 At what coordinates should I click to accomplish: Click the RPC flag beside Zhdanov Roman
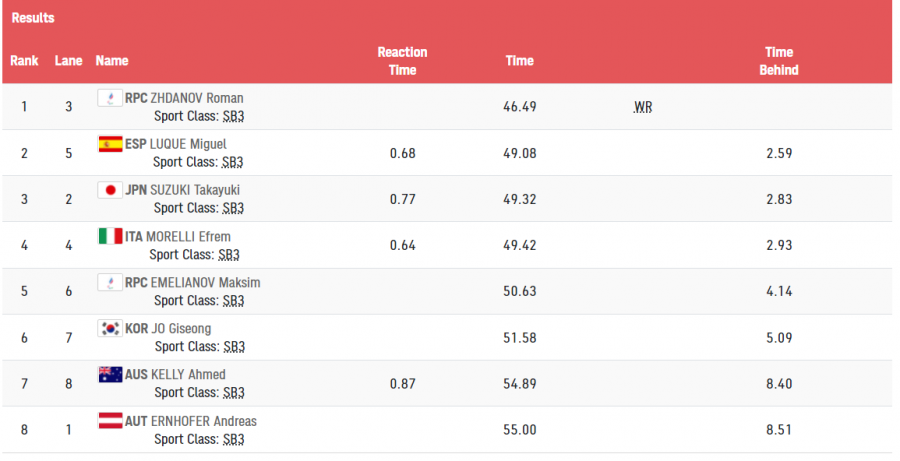[109, 98]
